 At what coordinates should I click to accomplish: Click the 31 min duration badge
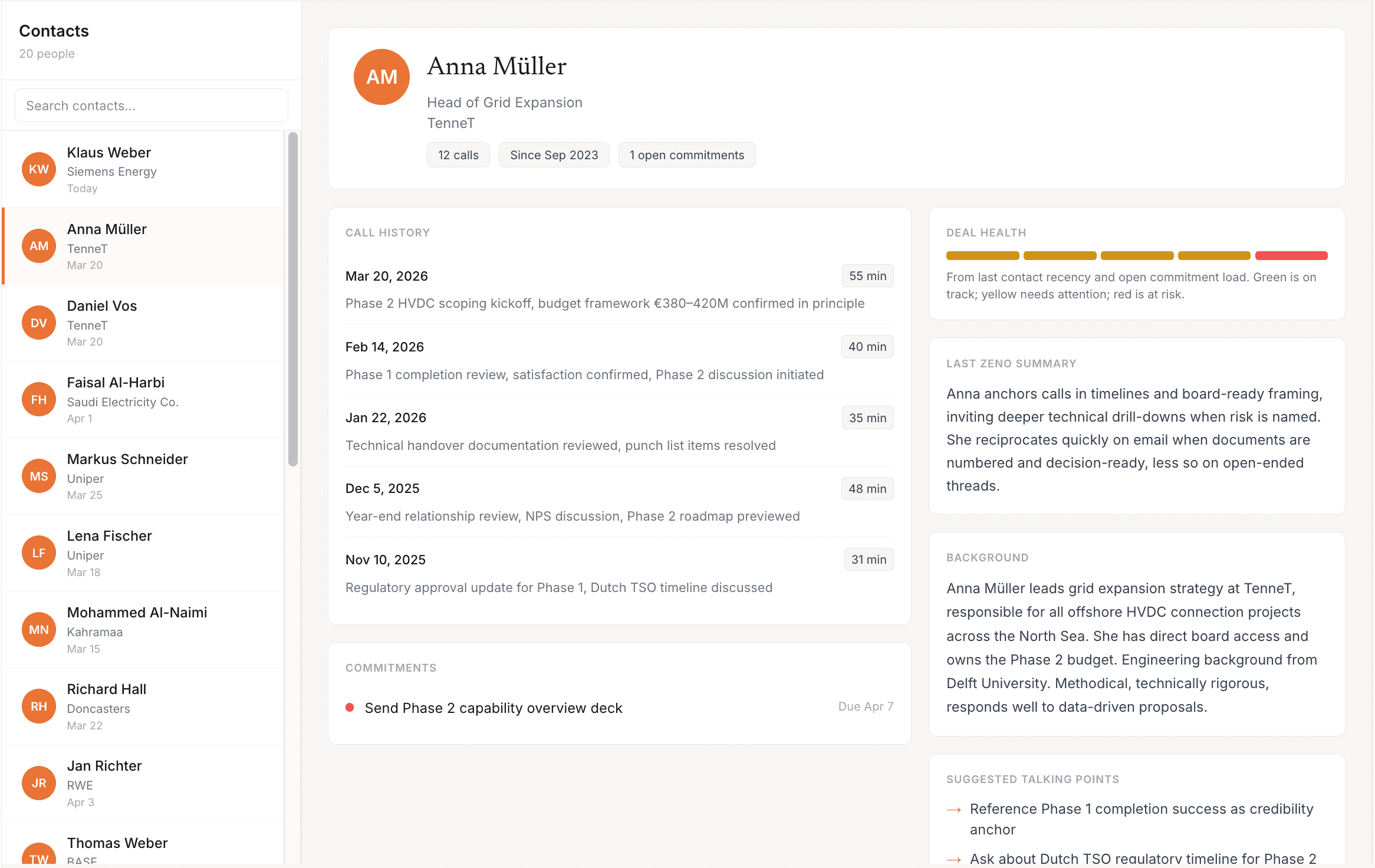pyautogui.click(x=869, y=560)
